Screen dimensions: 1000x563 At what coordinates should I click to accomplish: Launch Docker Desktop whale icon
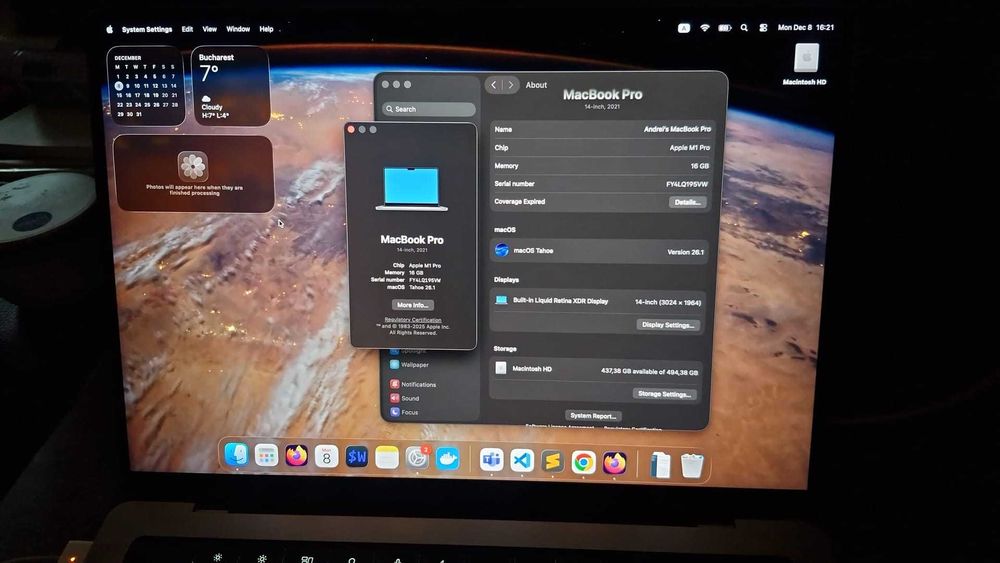tap(447, 458)
